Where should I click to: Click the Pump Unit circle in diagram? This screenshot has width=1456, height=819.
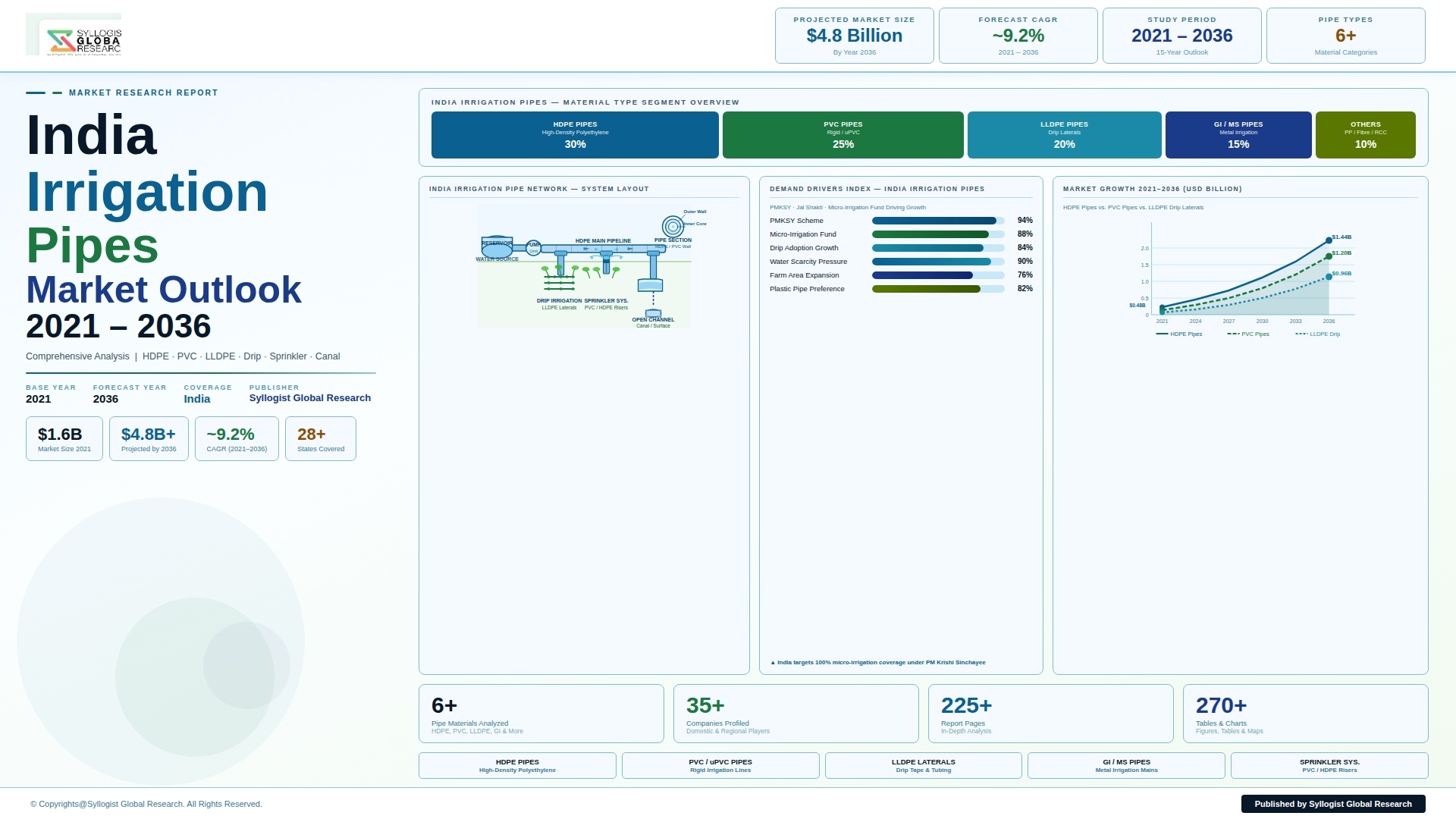tap(533, 248)
